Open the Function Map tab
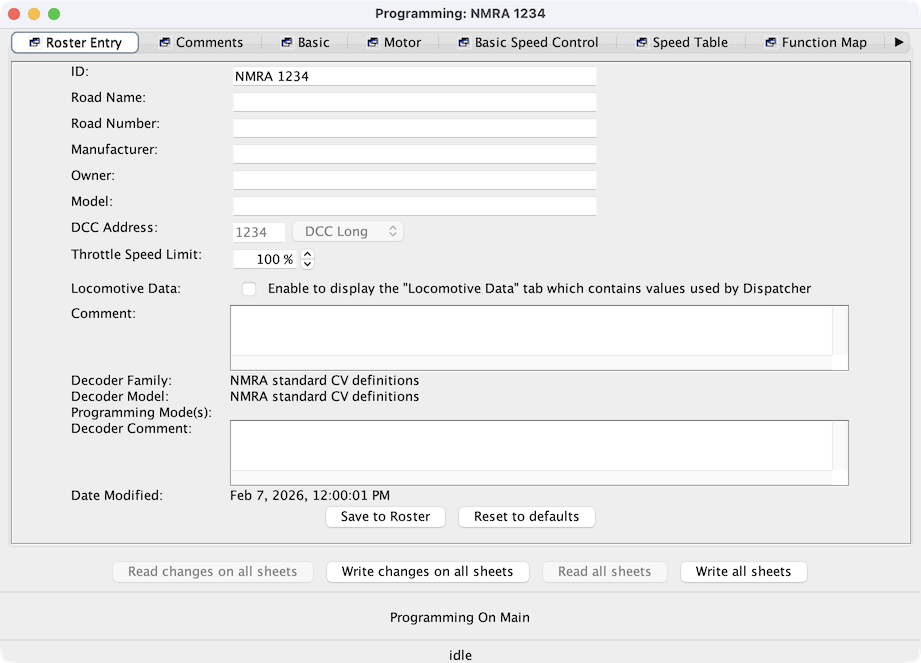The height and width of the screenshot is (663, 921). coord(823,43)
